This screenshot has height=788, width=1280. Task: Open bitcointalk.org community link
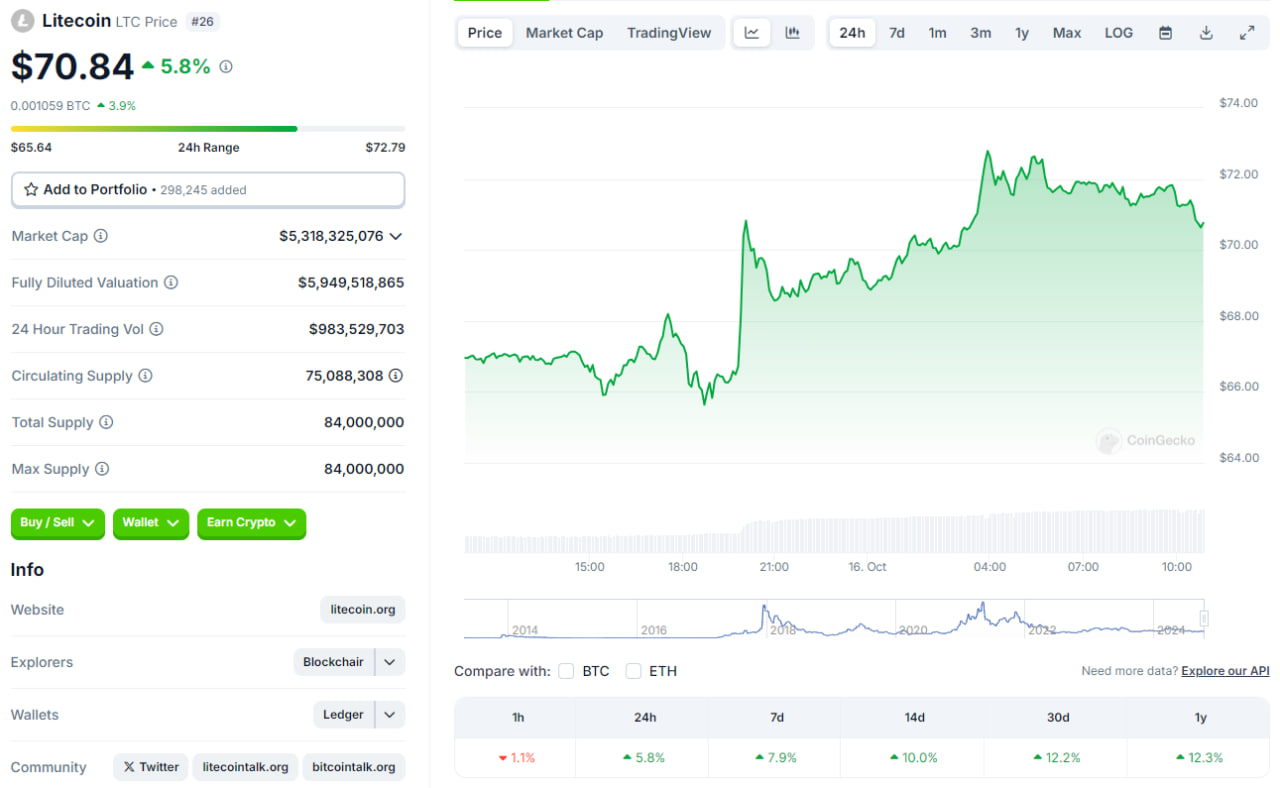pyautogui.click(x=353, y=767)
